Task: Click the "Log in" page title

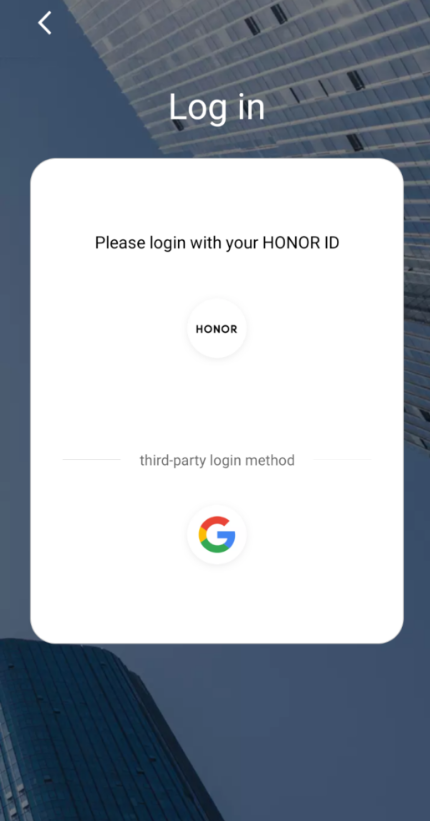Action: [x=217, y=107]
